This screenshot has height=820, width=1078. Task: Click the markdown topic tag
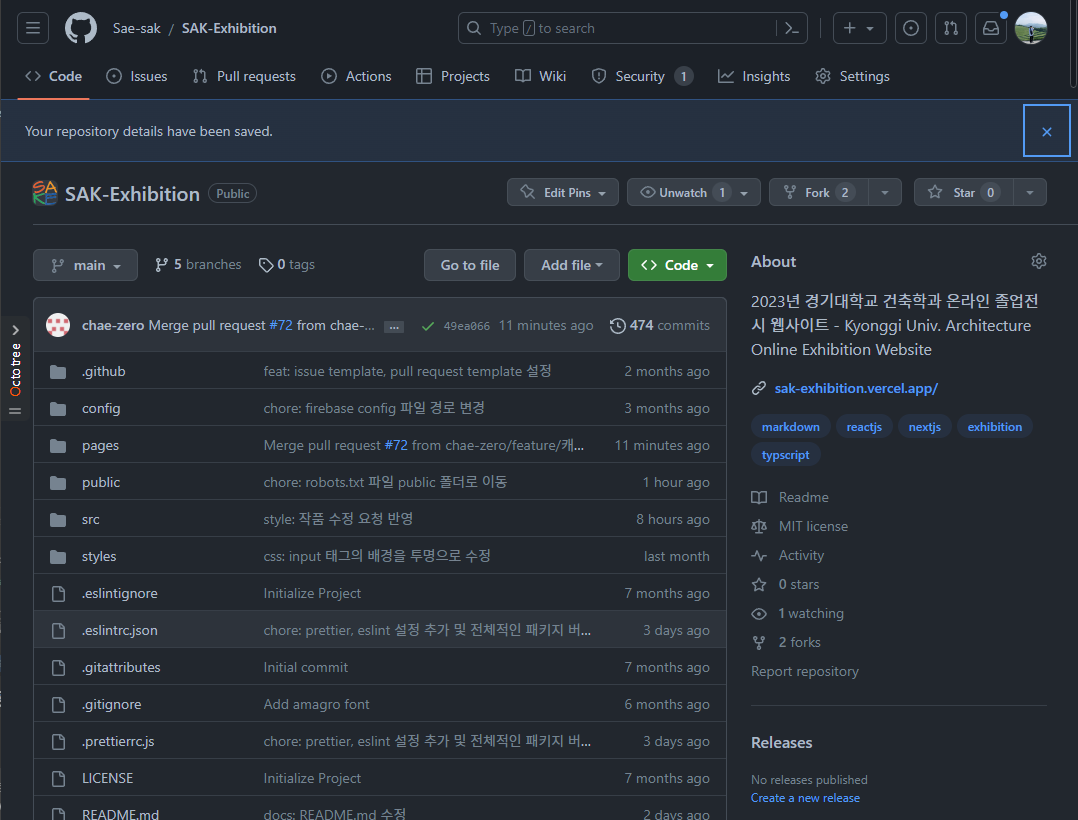[791, 427]
